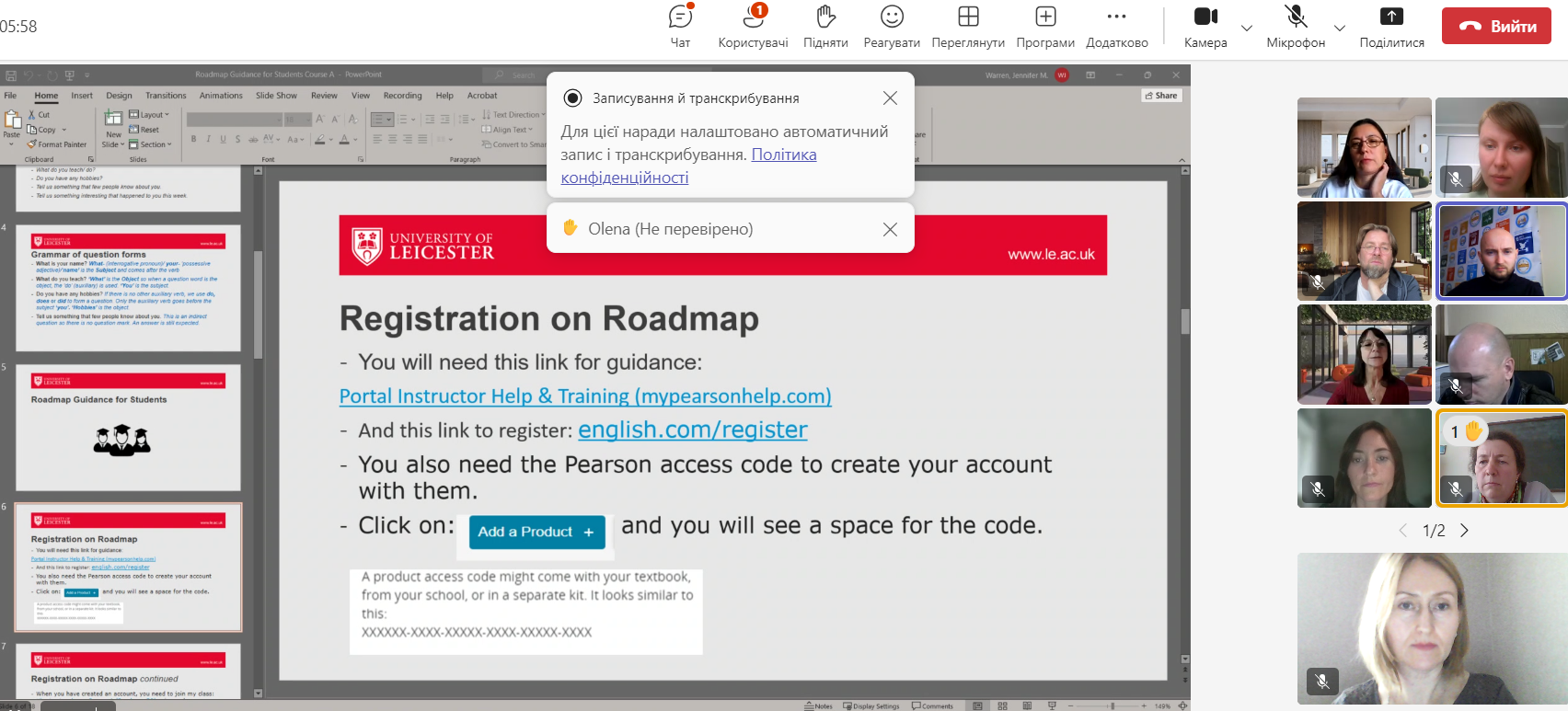Toggle text Shadow in the Font group
This screenshot has height=711, width=1568.
(238, 139)
